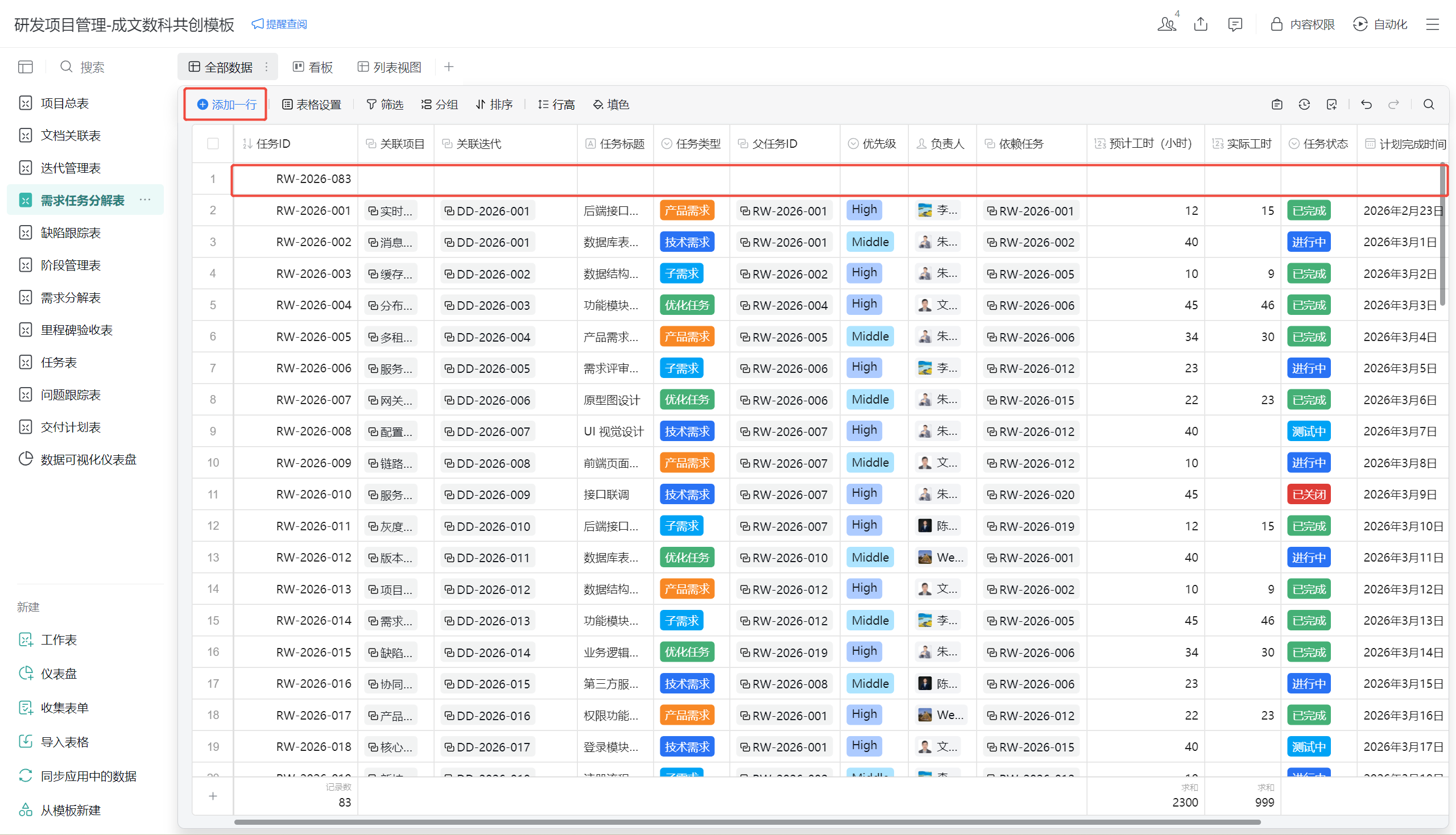This screenshot has width=1456, height=835.
Task: Click the undo arrow icon
Action: 1366,105
